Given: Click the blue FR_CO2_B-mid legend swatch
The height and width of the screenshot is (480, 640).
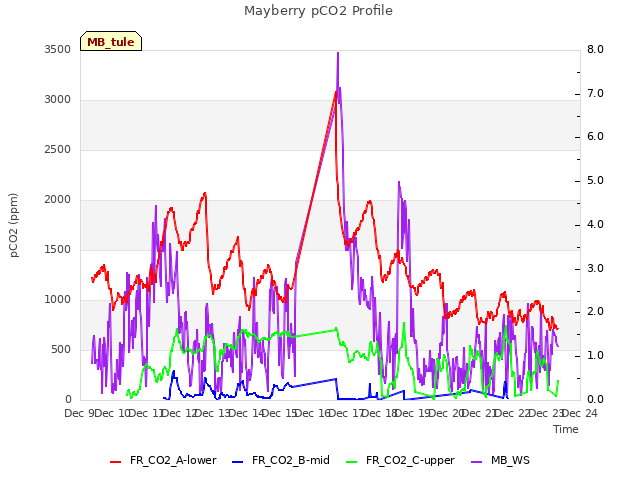Looking at the screenshot, I should point(238,462).
